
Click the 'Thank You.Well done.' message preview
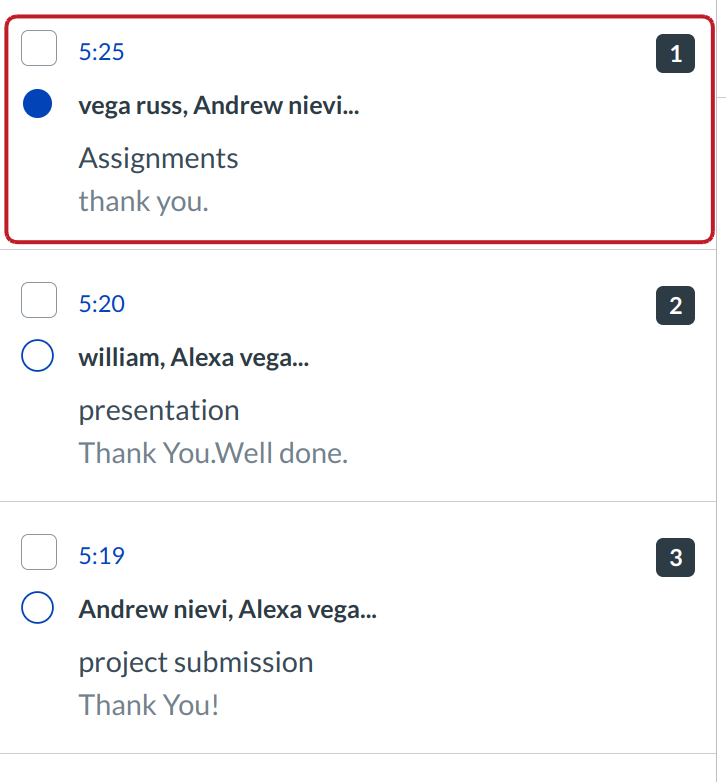coord(213,453)
